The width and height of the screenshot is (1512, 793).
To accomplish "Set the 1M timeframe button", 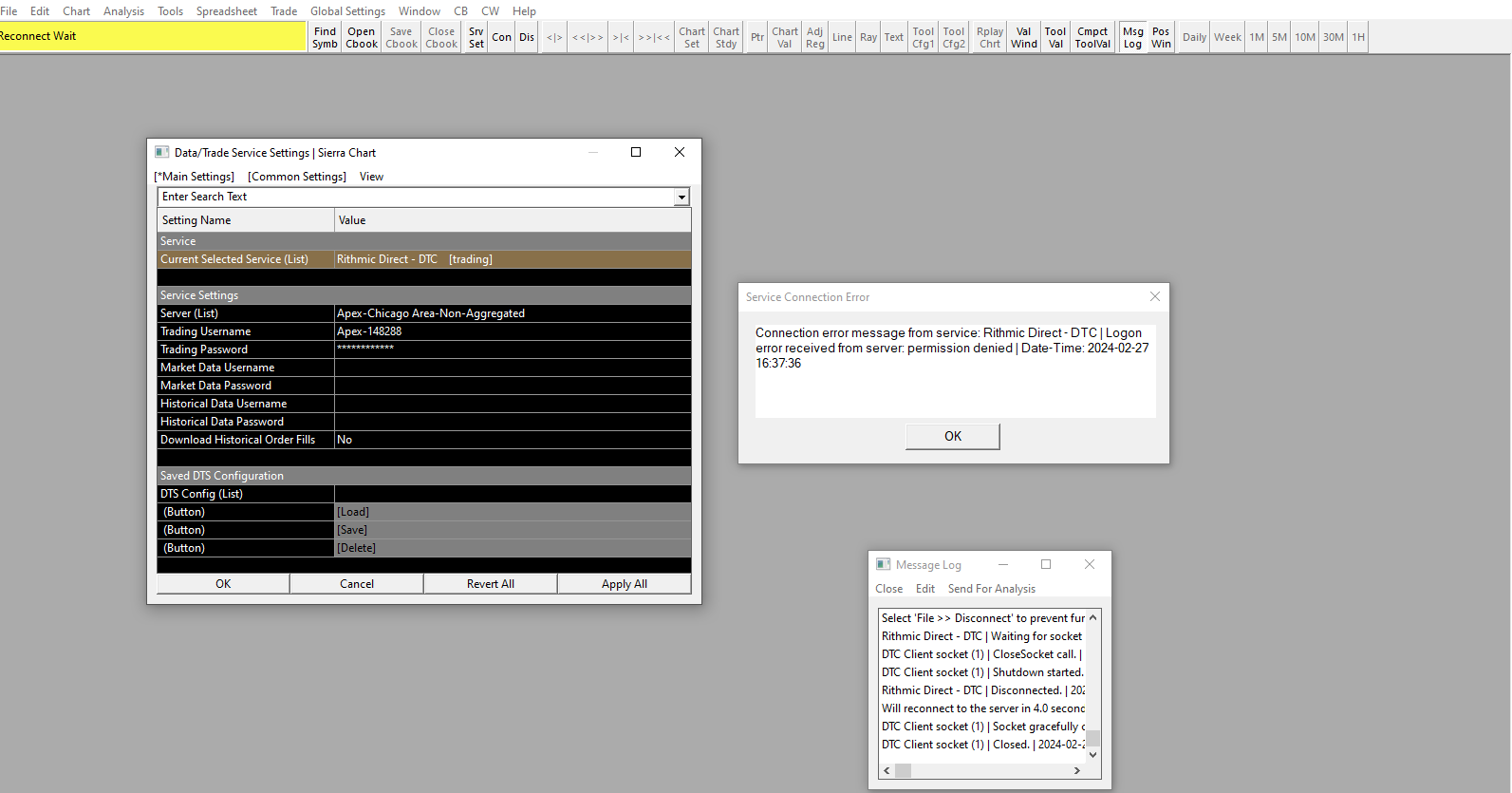I will click(1257, 37).
